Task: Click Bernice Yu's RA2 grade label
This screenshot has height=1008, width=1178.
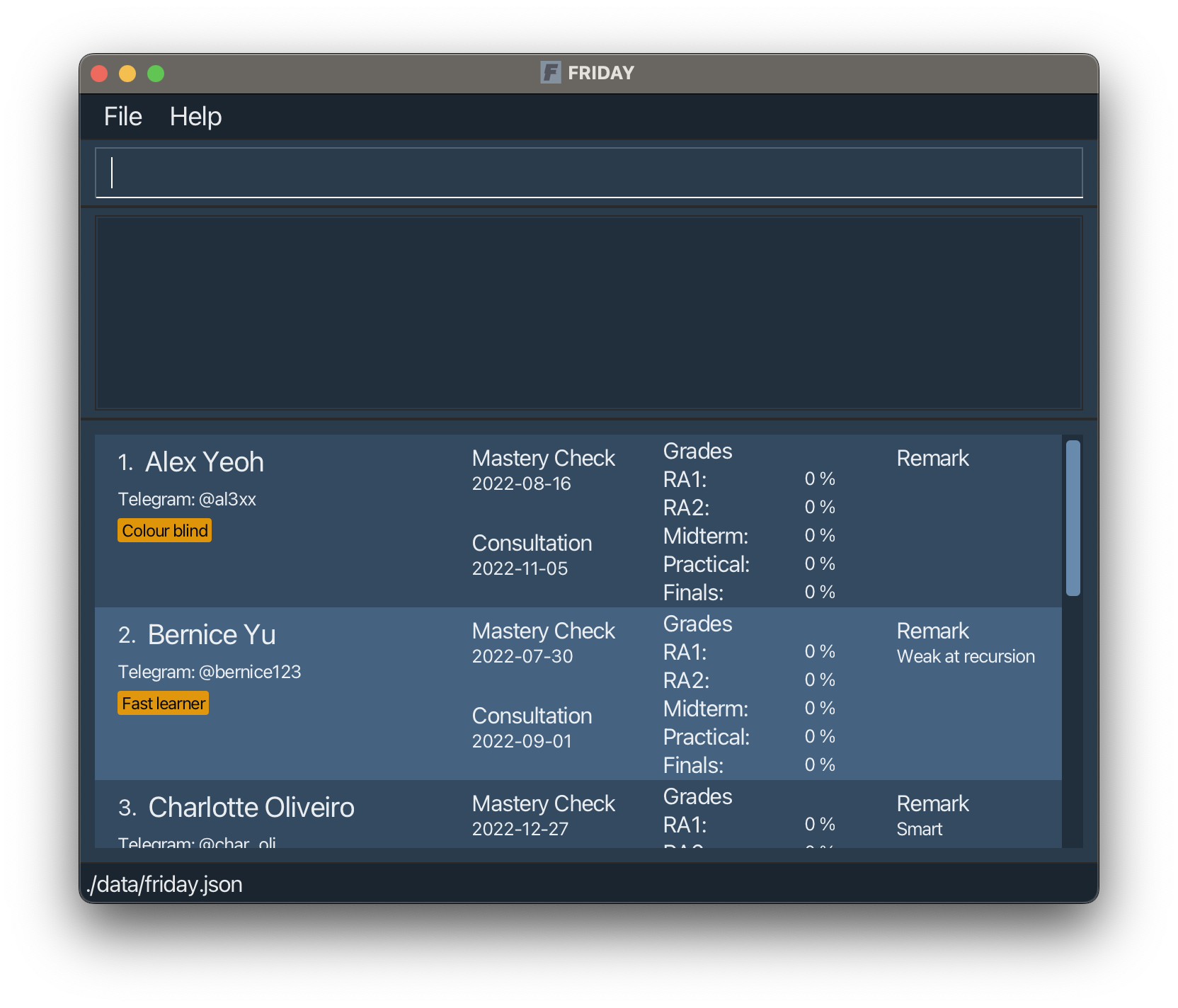Action: [686, 680]
